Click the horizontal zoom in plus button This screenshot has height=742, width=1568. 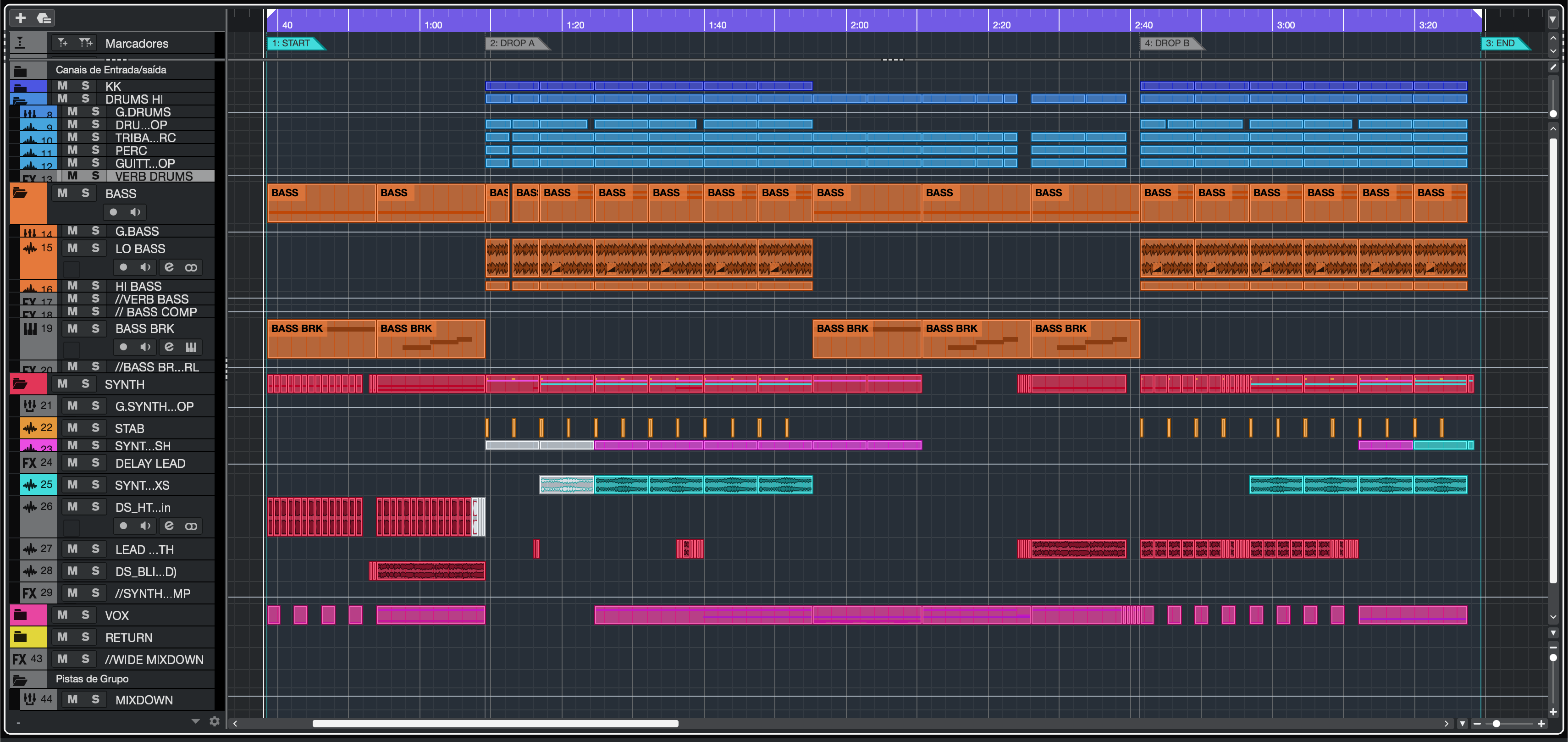click(1541, 724)
